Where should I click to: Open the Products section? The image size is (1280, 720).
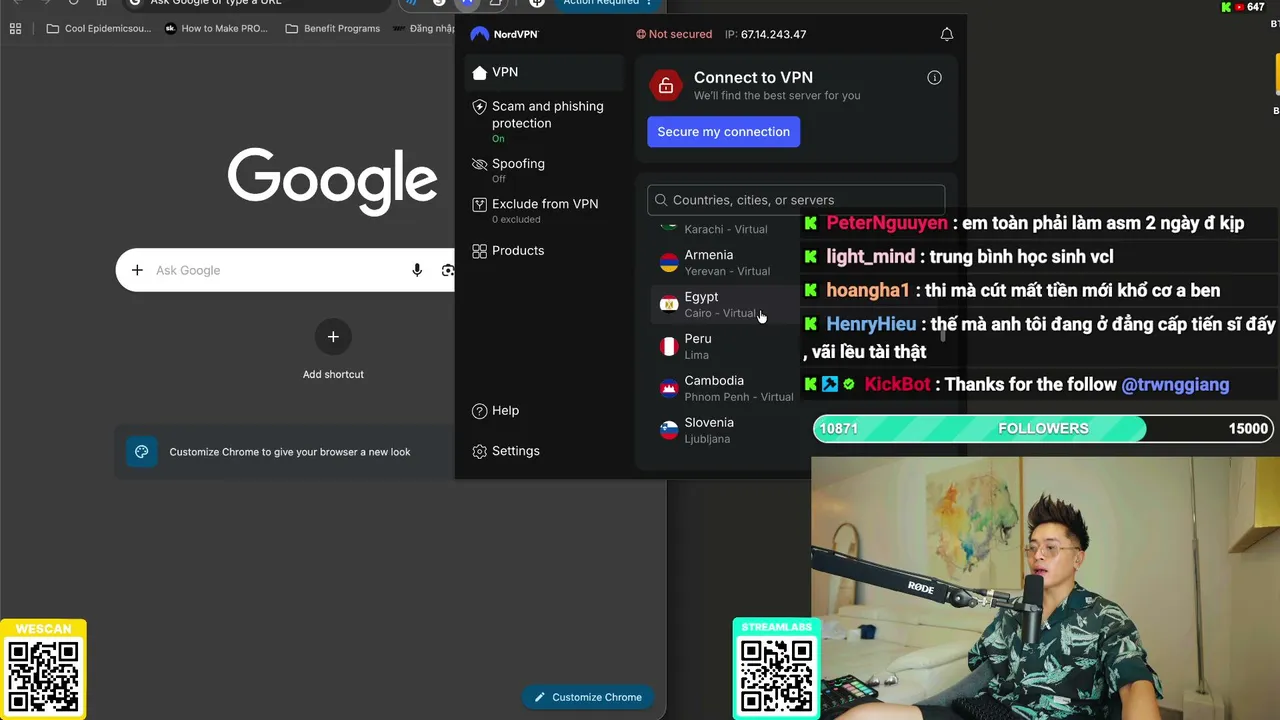544,251
